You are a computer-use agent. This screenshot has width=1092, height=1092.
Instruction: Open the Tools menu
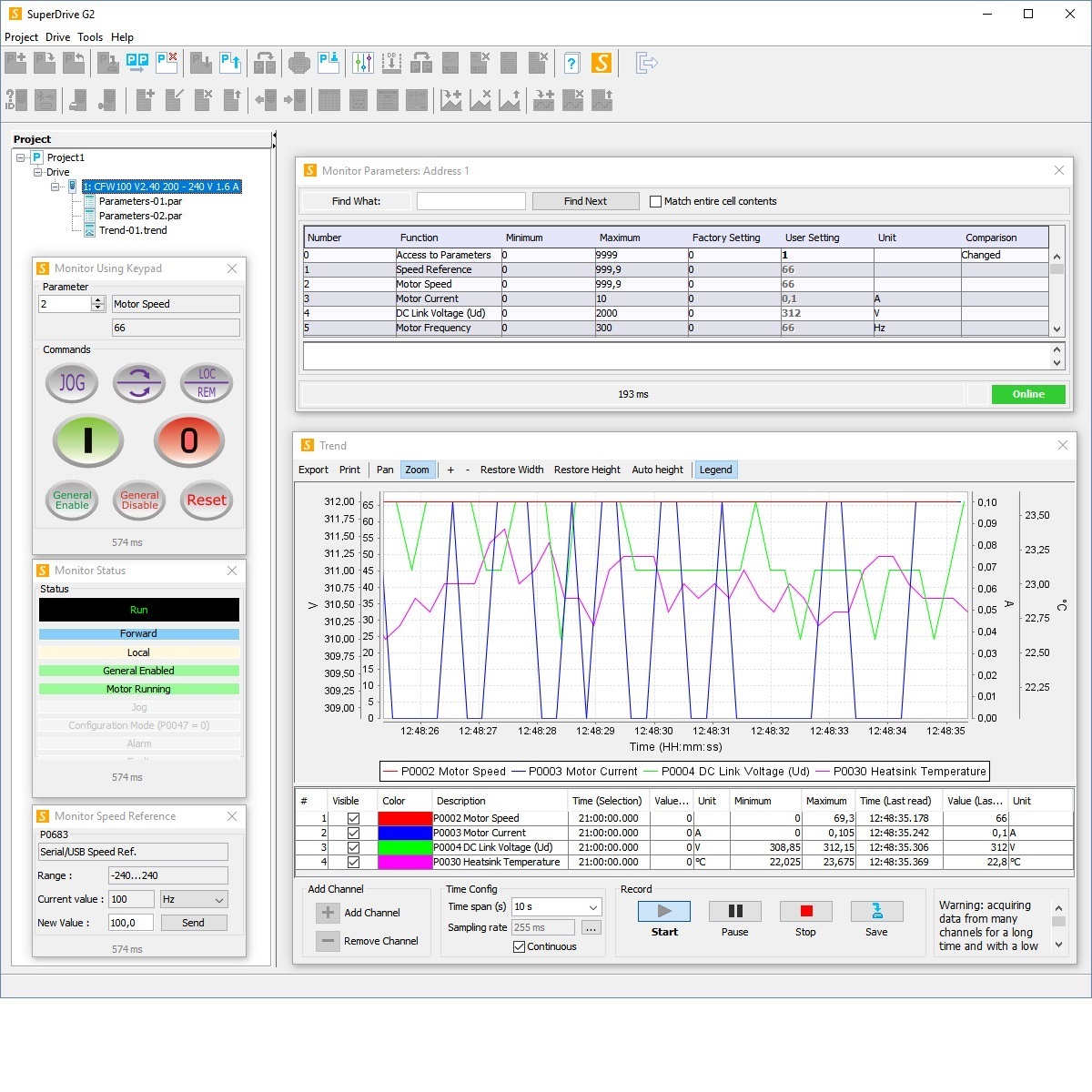[90, 37]
